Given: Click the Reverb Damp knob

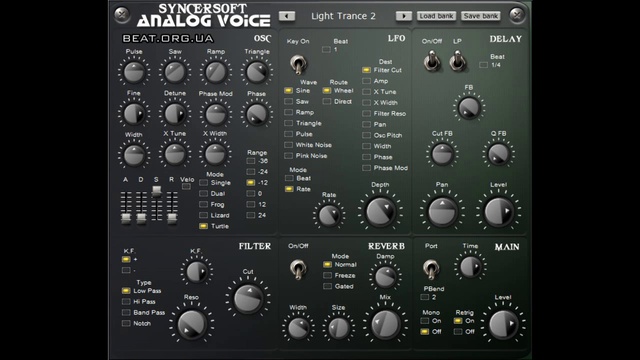Looking at the screenshot, I should (x=385, y=277).
